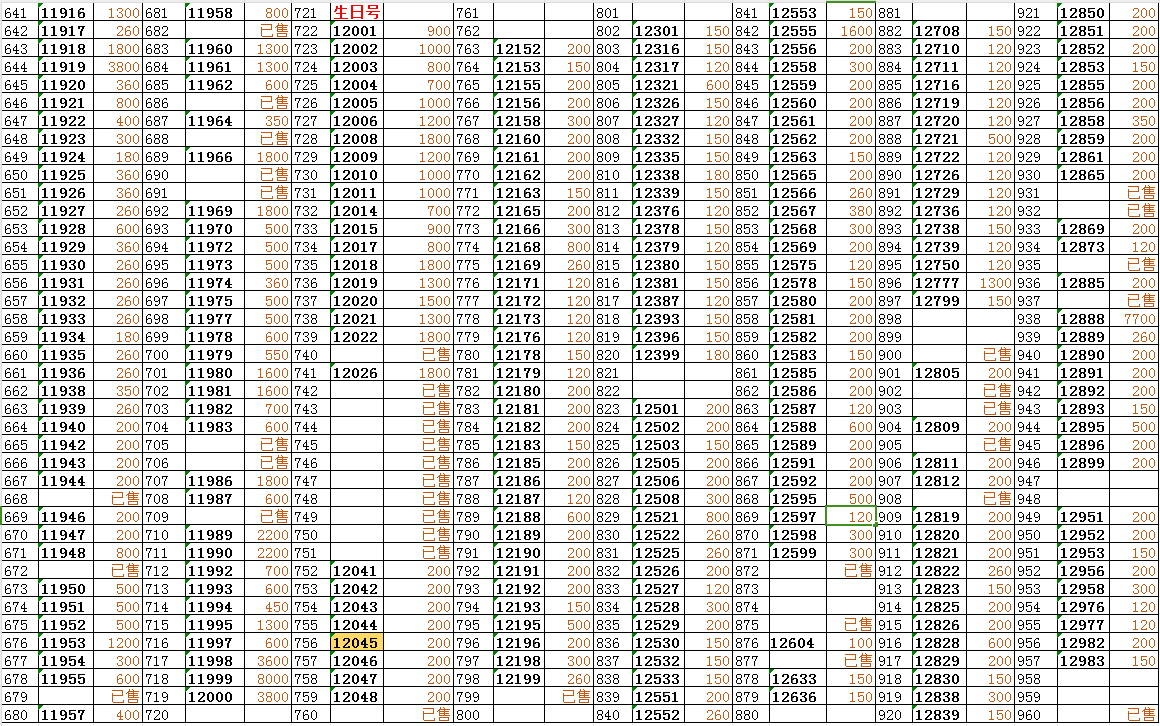Click price 500 next to 12895
Viewport: 1160px width, 726px height.
(x=1132, y=427)
